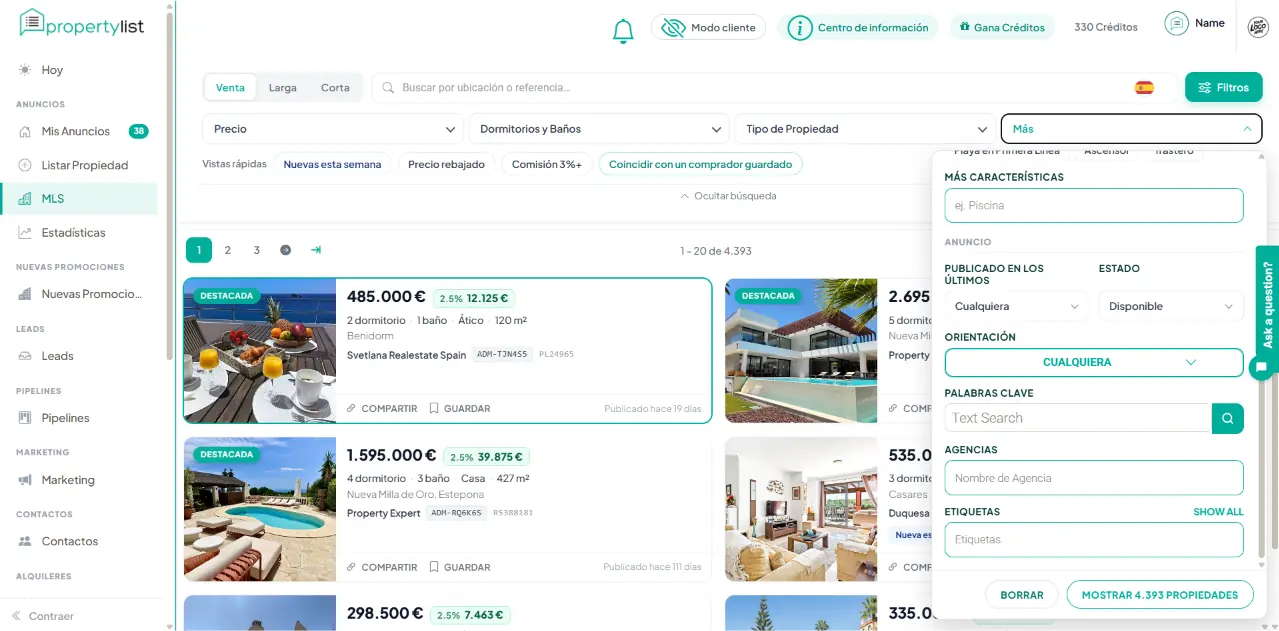Open the Ask a question chat bubble

tap(1261, 368)
